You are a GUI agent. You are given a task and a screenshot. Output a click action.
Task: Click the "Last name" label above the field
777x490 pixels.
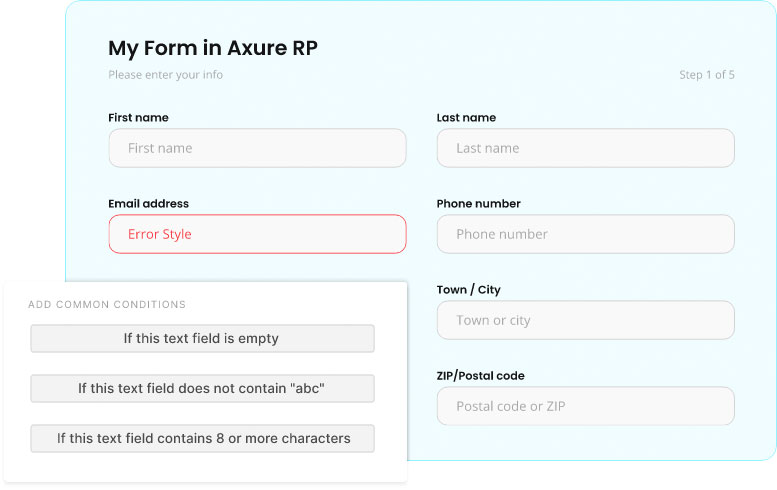coord(466,117)
